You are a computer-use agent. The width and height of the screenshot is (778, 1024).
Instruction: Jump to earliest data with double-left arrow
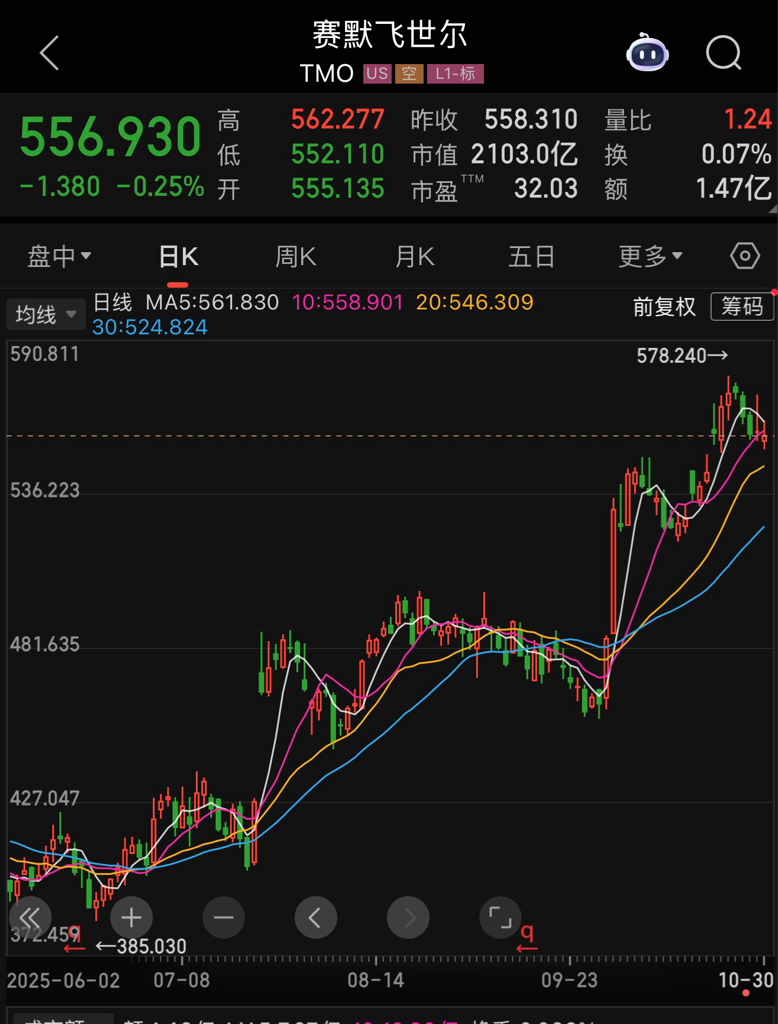30,918
